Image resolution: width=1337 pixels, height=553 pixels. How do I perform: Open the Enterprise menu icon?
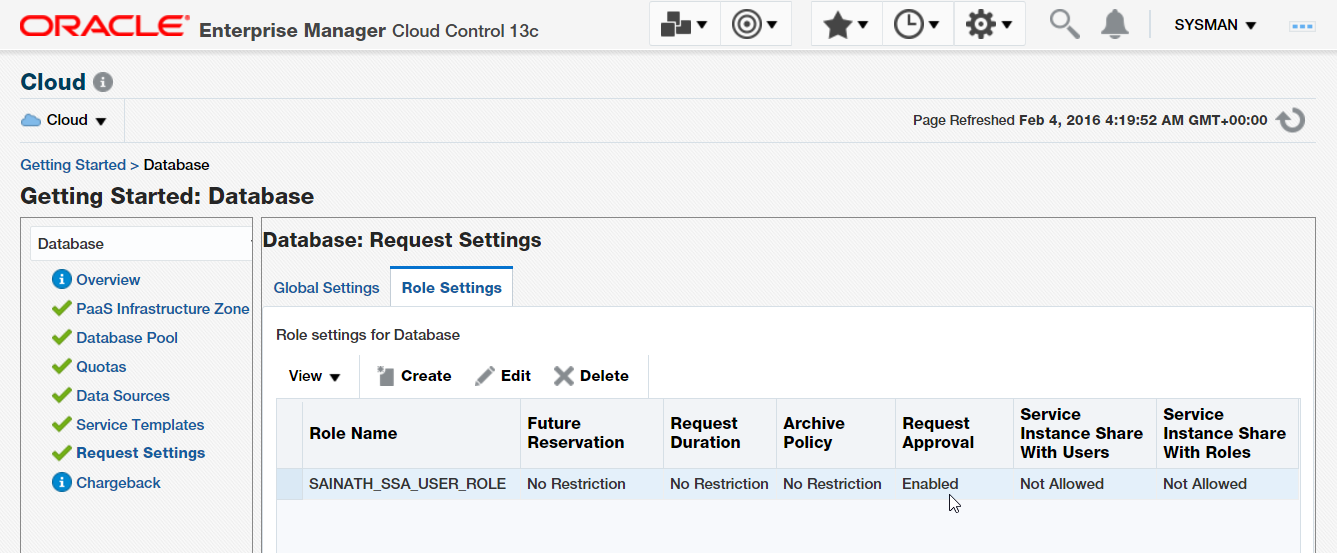pyautogui.click(x=685, y=24)
